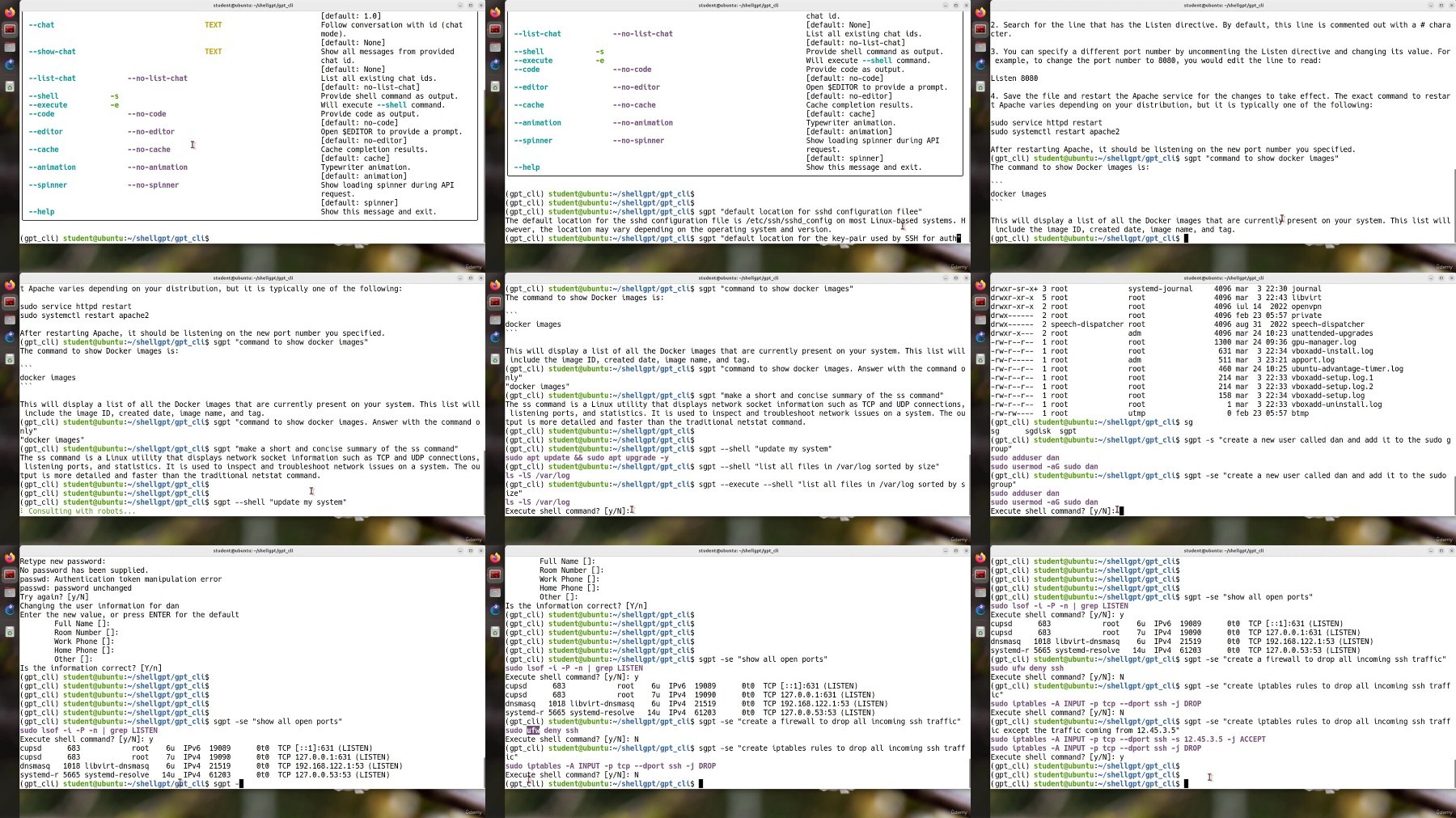
Task: Open Thunderbird beside terminal with highlighted "ufw"
Action: pos(495,609)
